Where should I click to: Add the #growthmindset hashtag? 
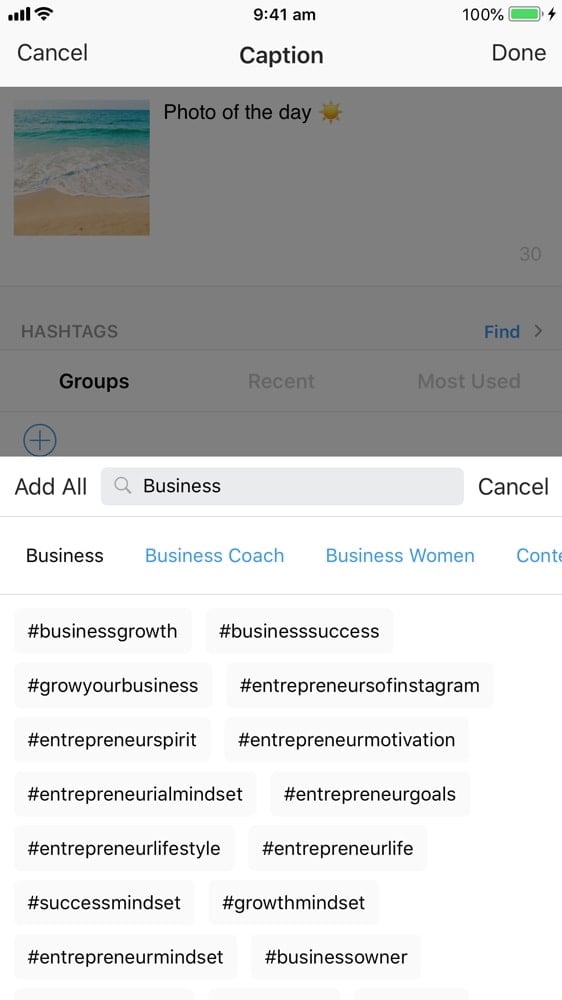(x=293, y=902)
